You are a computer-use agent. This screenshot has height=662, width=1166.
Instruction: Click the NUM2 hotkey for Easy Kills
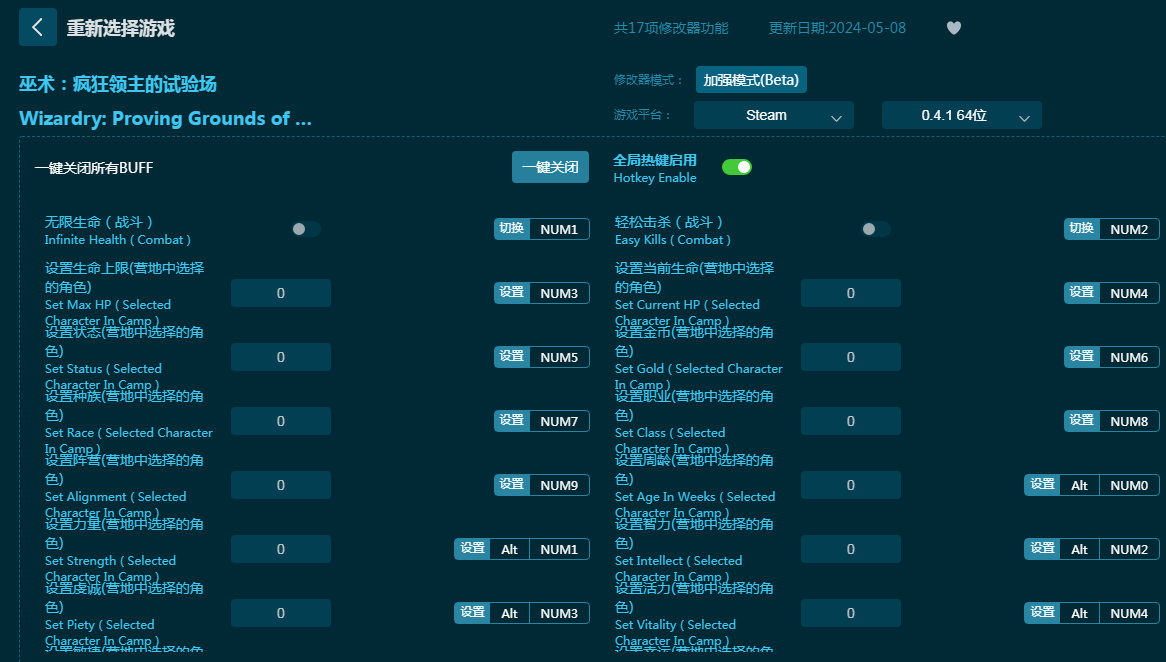coord(1129,229)
